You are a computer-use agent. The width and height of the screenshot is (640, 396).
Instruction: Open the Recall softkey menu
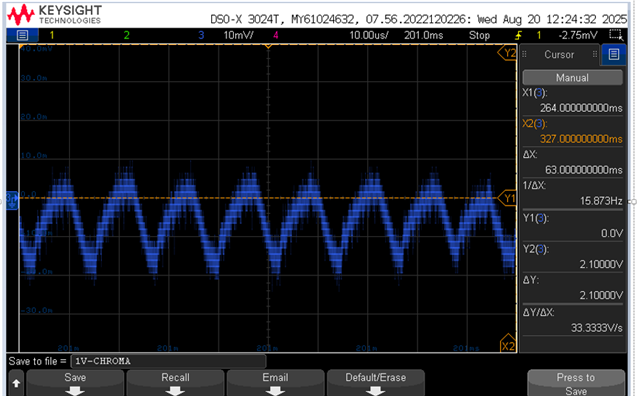(176, 383)
